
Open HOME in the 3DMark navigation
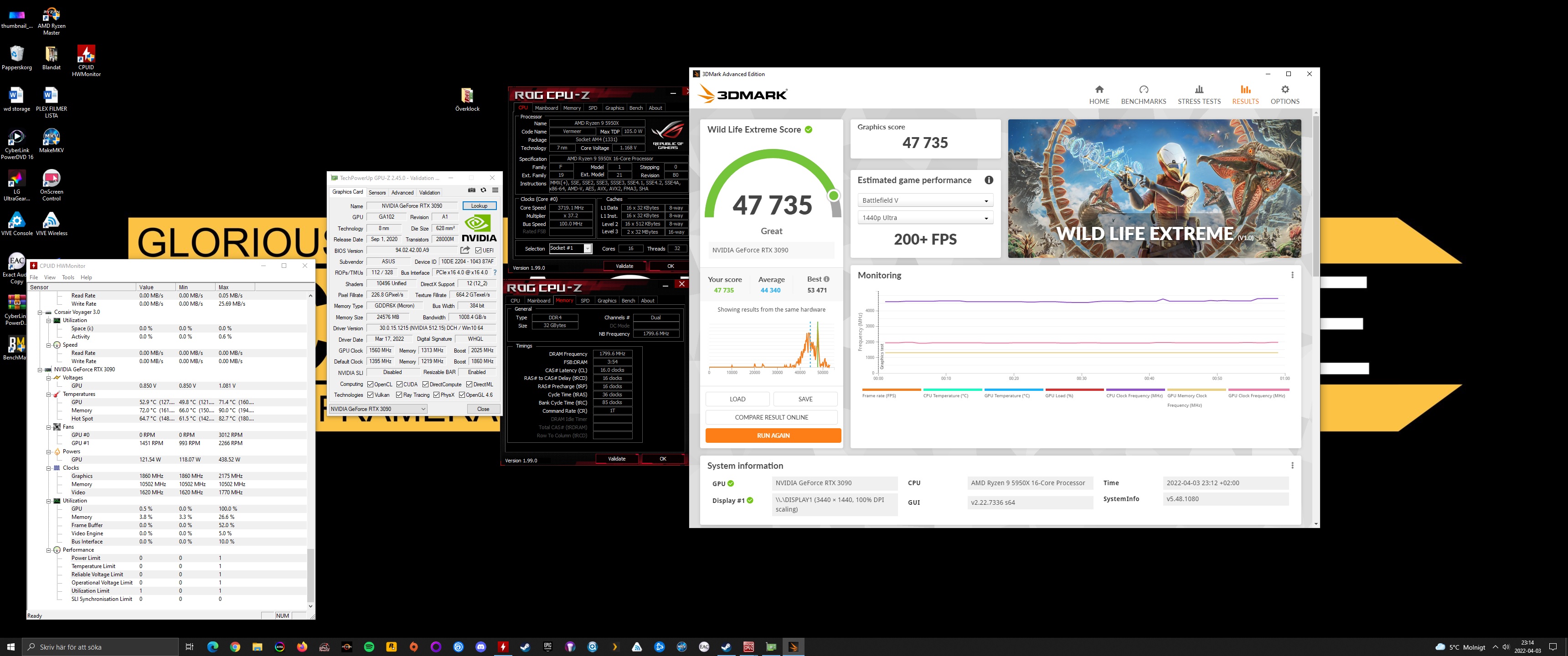(x=1099, y=95)
